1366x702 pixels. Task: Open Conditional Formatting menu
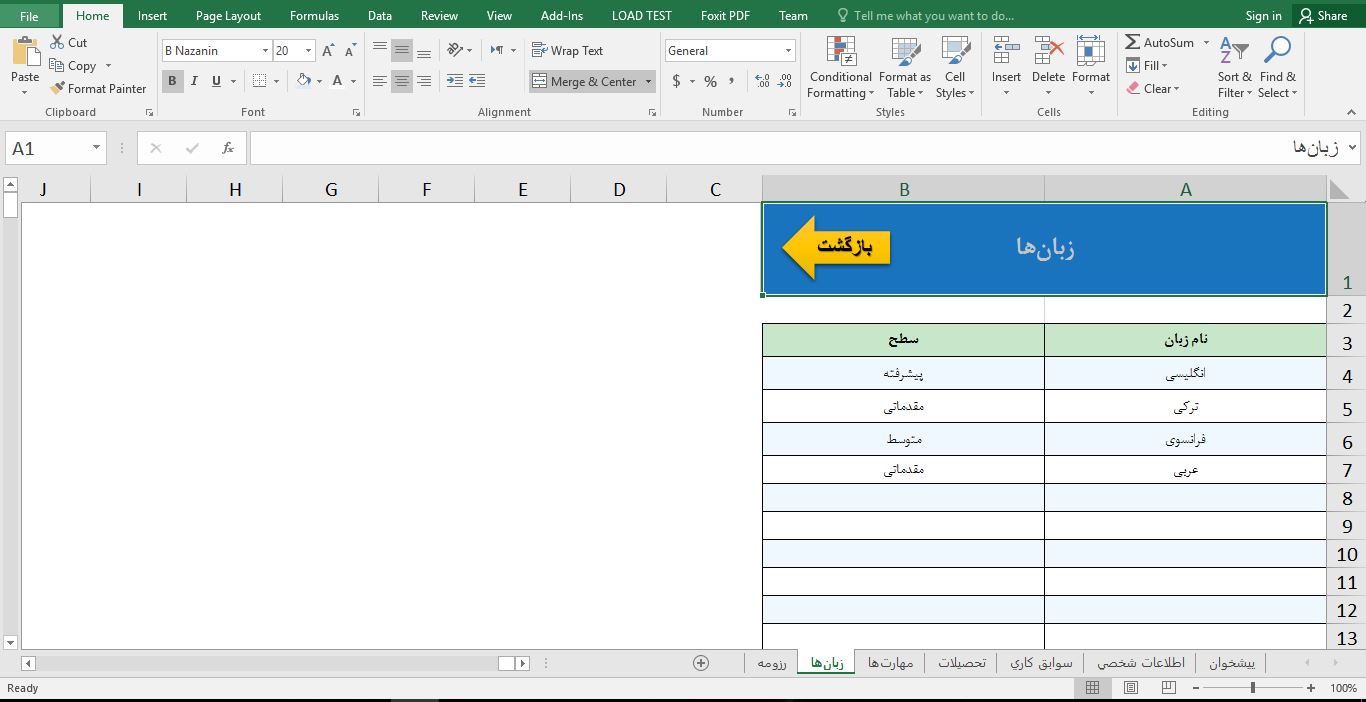click(x=840, y=67)
